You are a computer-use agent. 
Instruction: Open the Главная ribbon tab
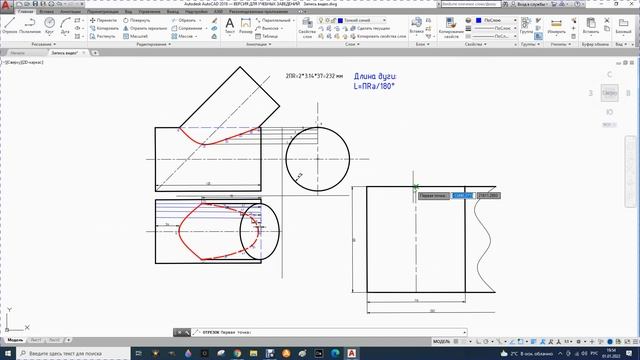[26, 11]
